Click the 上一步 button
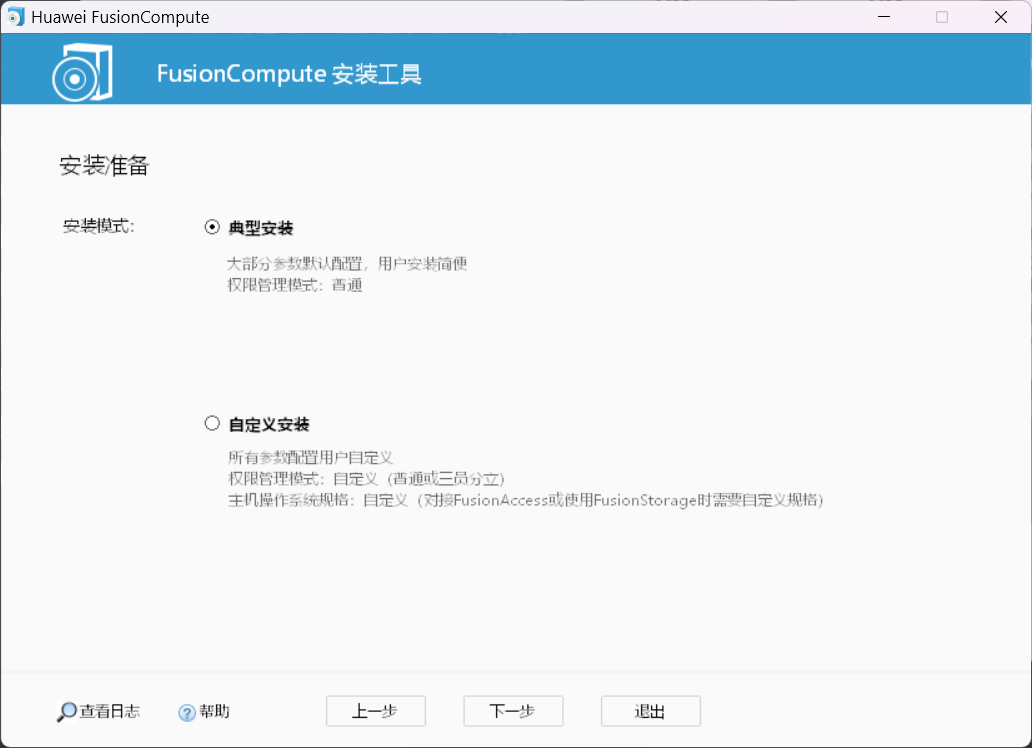 coord(376,711)
